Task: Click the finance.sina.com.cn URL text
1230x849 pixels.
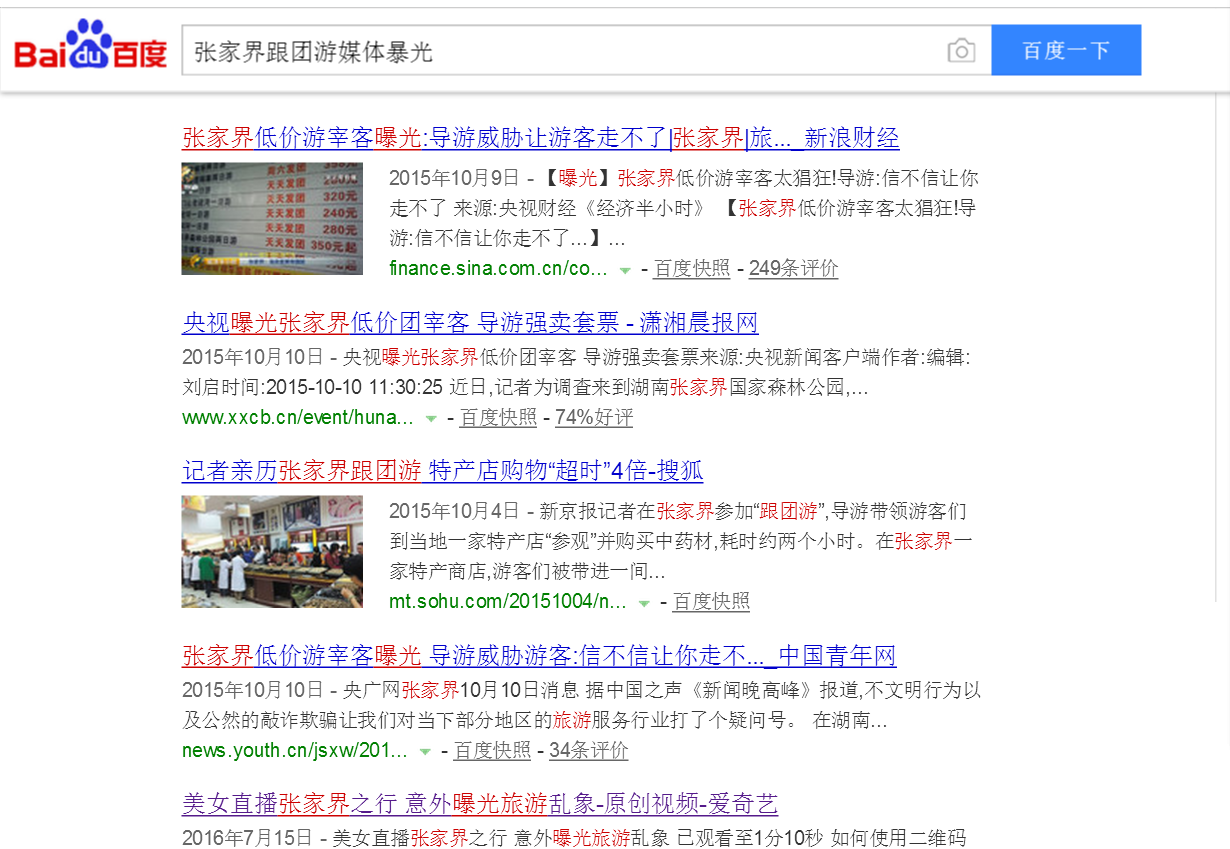Action: [x=498, y=269]
